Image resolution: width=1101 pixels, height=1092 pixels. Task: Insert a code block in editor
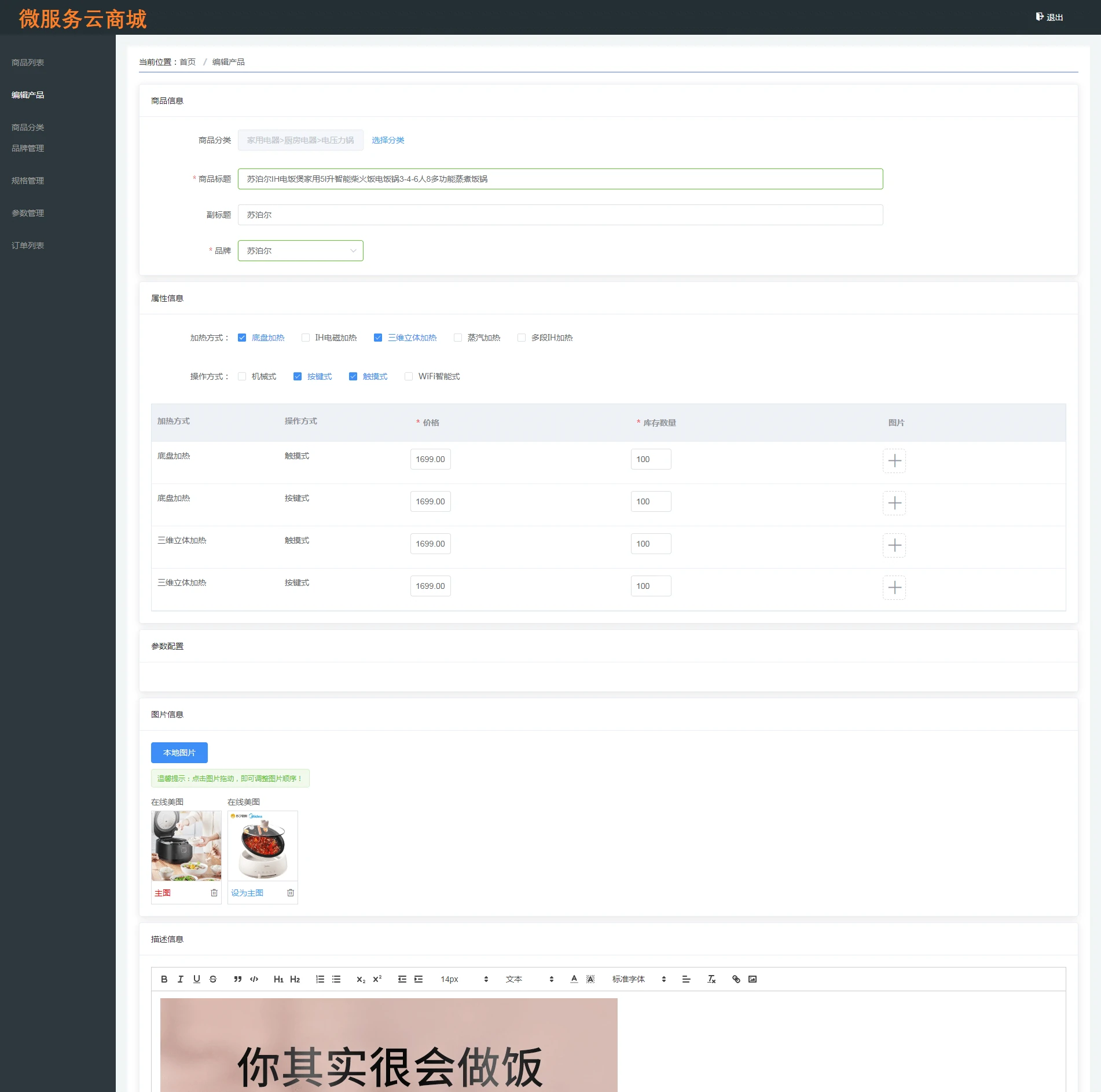[x=254, y=979]
